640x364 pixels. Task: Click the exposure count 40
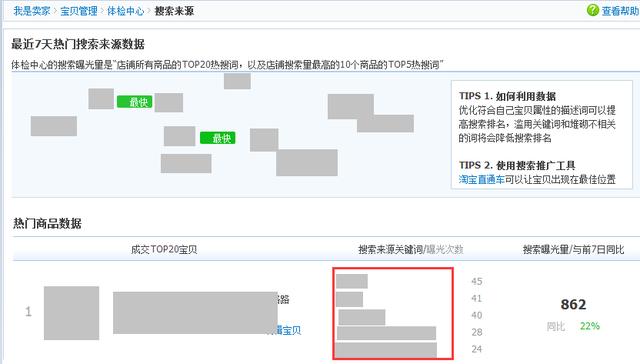click(477, 315)
